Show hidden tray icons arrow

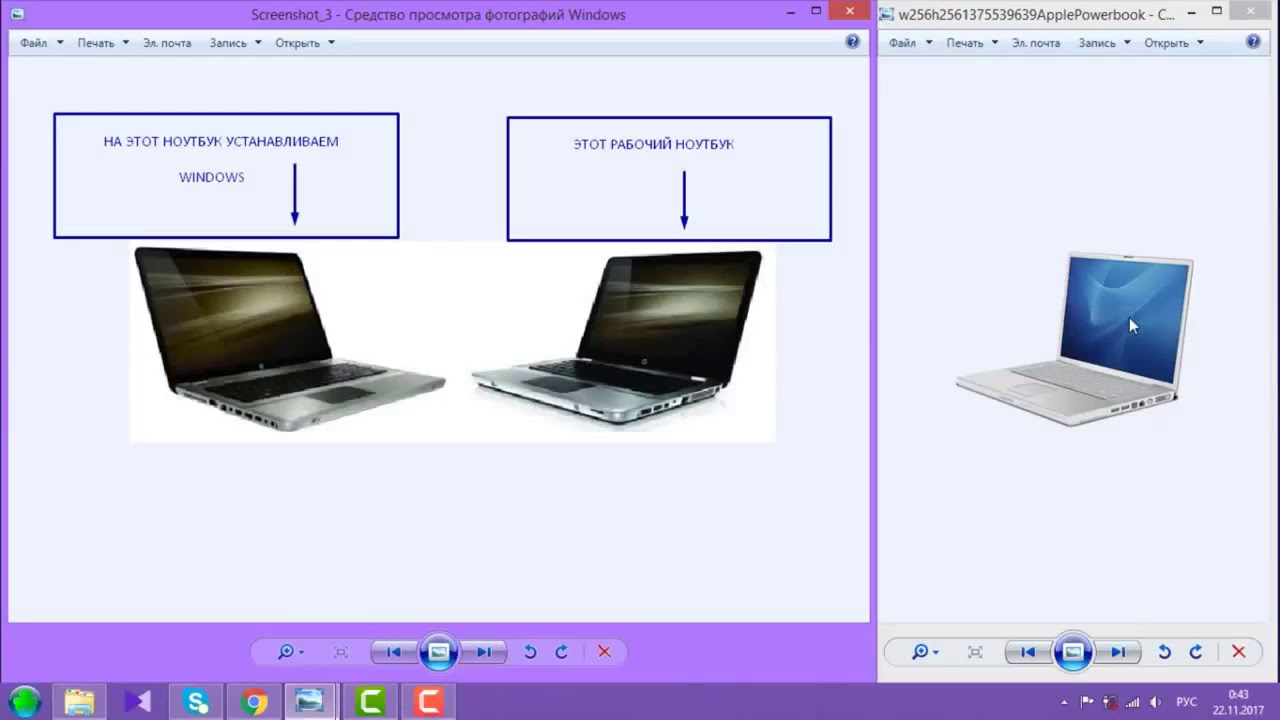pos(1064,702)
